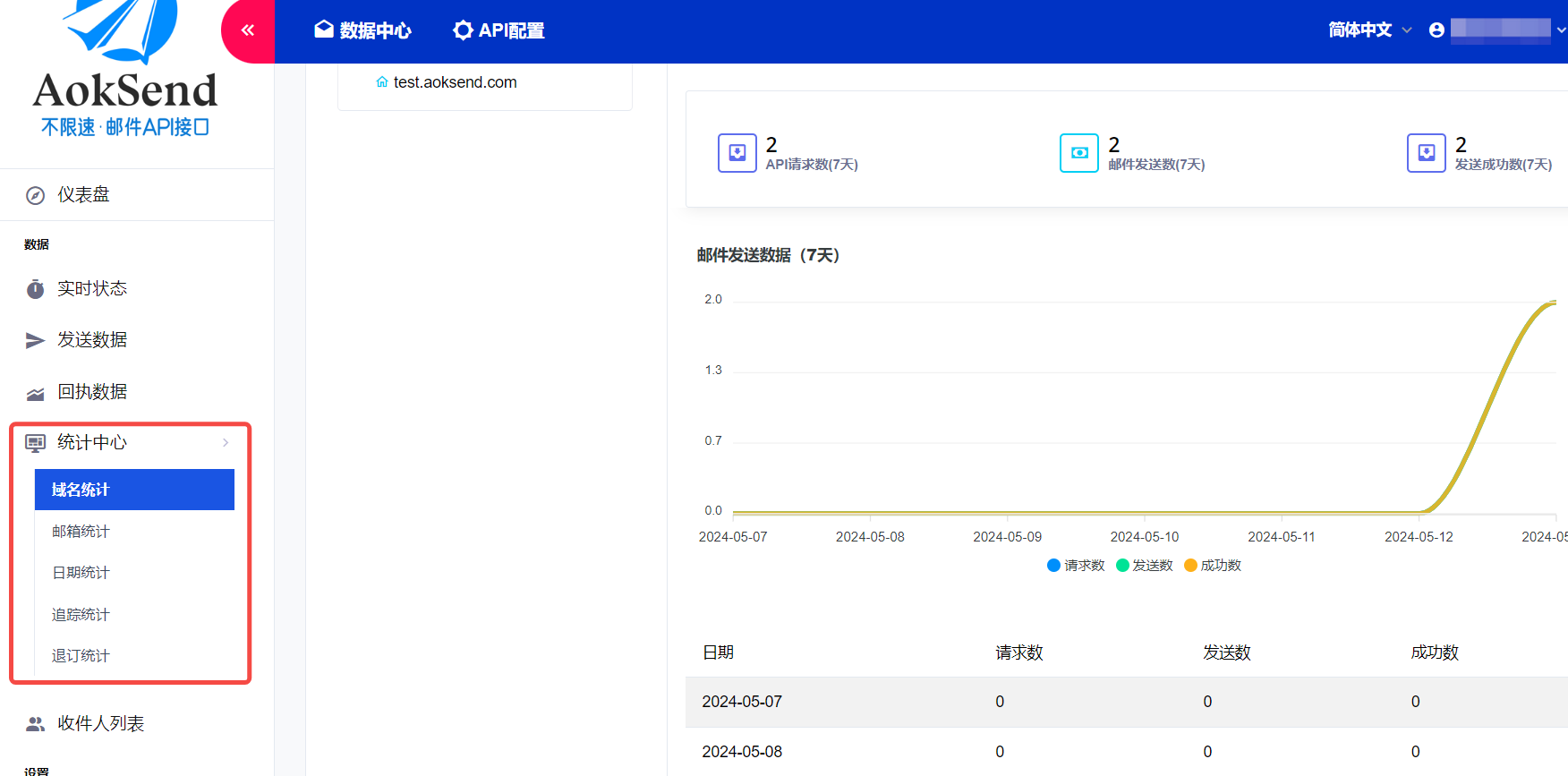The height and width of the screenshot is (776, 1568).
Task: Open the 数据中心 tab
Action: (362, 30)
